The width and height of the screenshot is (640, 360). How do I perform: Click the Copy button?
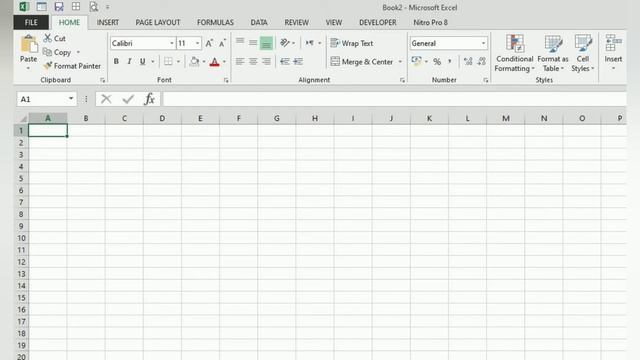tap(57, 52)
